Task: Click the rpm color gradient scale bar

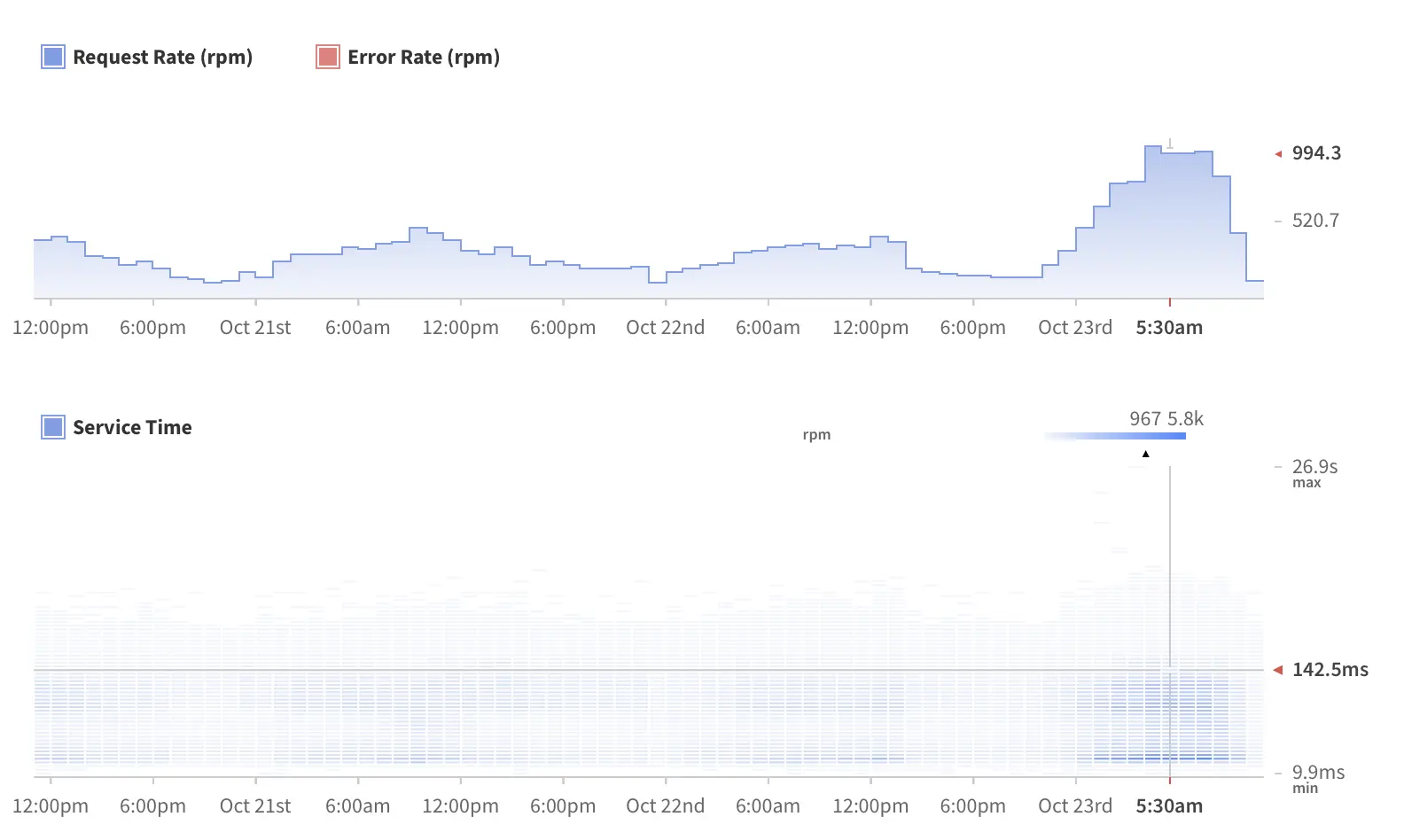Action: [1115, 436]
